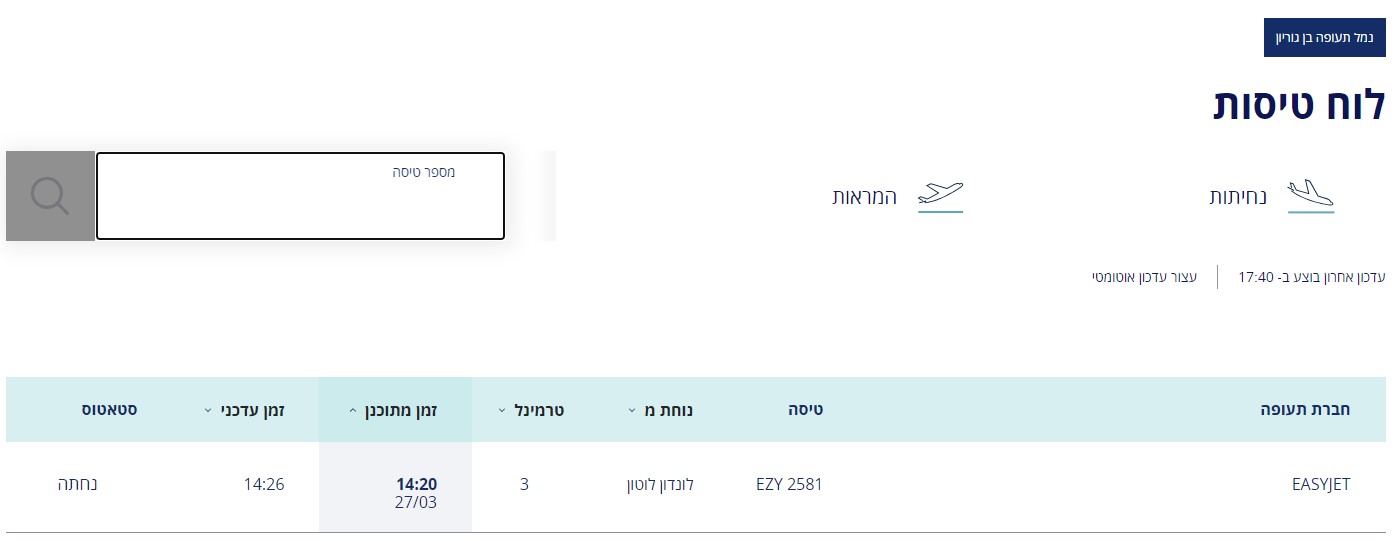Open flight EZY 2581 details
1395x541 pixels.
pyautogui.click(x=789, y=485)
